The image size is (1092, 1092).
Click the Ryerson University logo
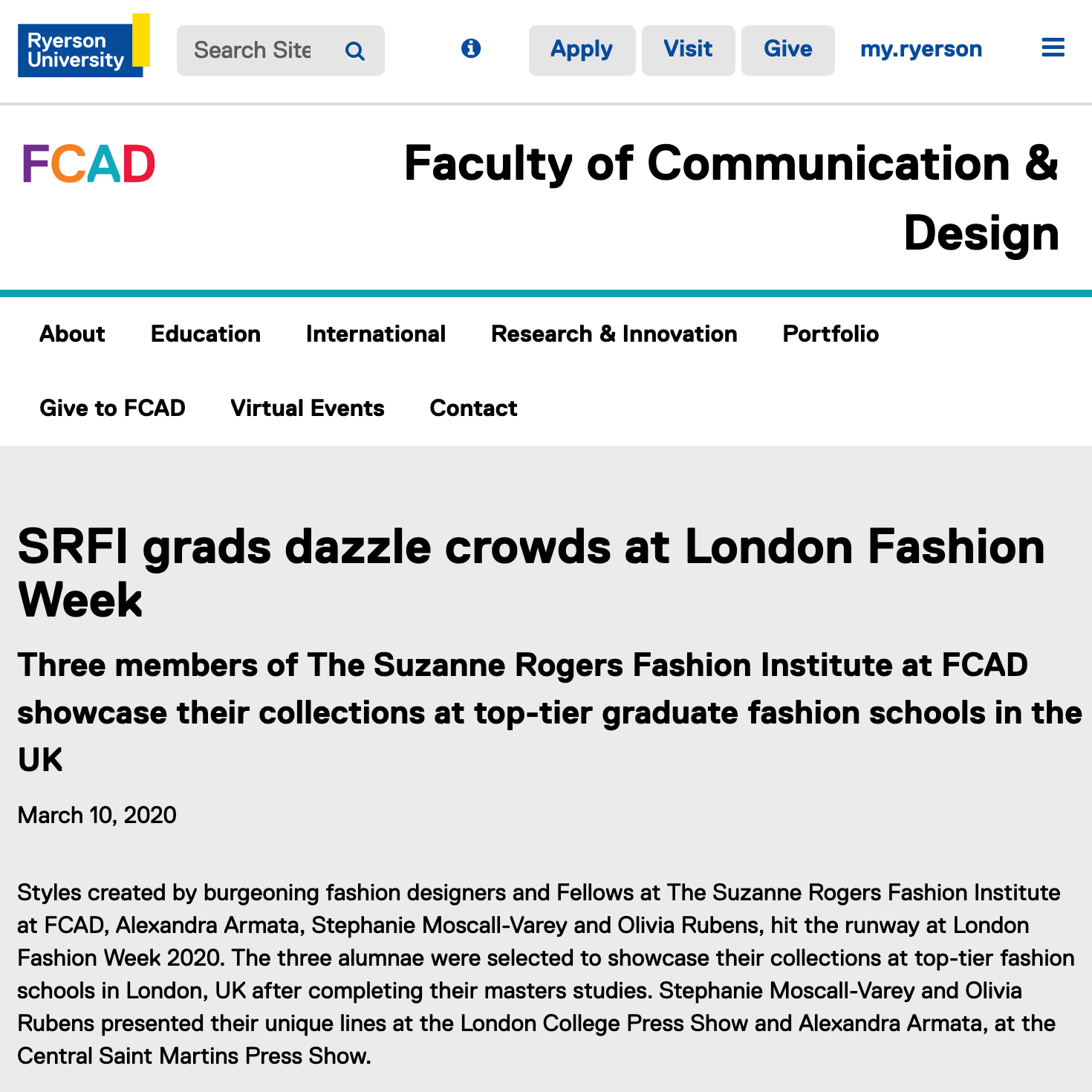click(x=82, y=47)
